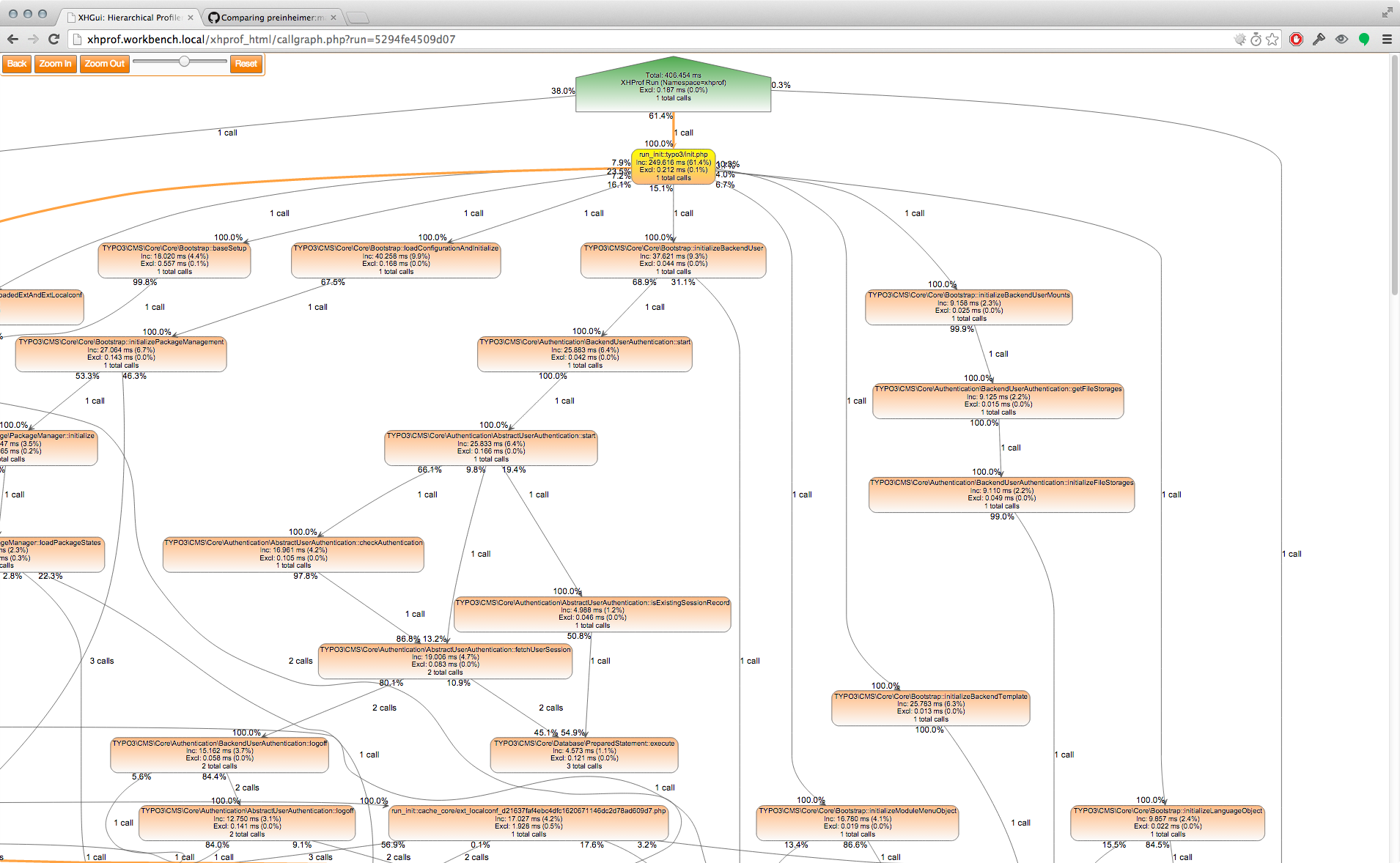Click the AbstractUserAuthentication::checkAuthentication node
This screenshot has width=1400, height=863.
[x=293, y=555]
